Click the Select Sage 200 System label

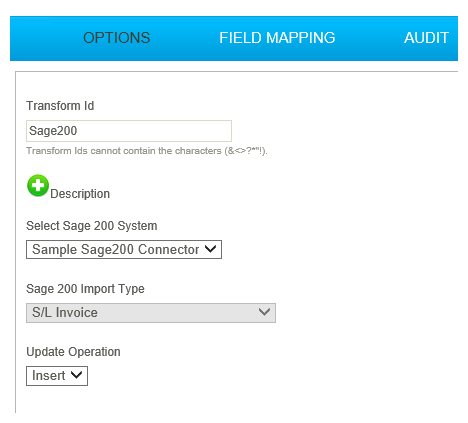tap(92, 226)
